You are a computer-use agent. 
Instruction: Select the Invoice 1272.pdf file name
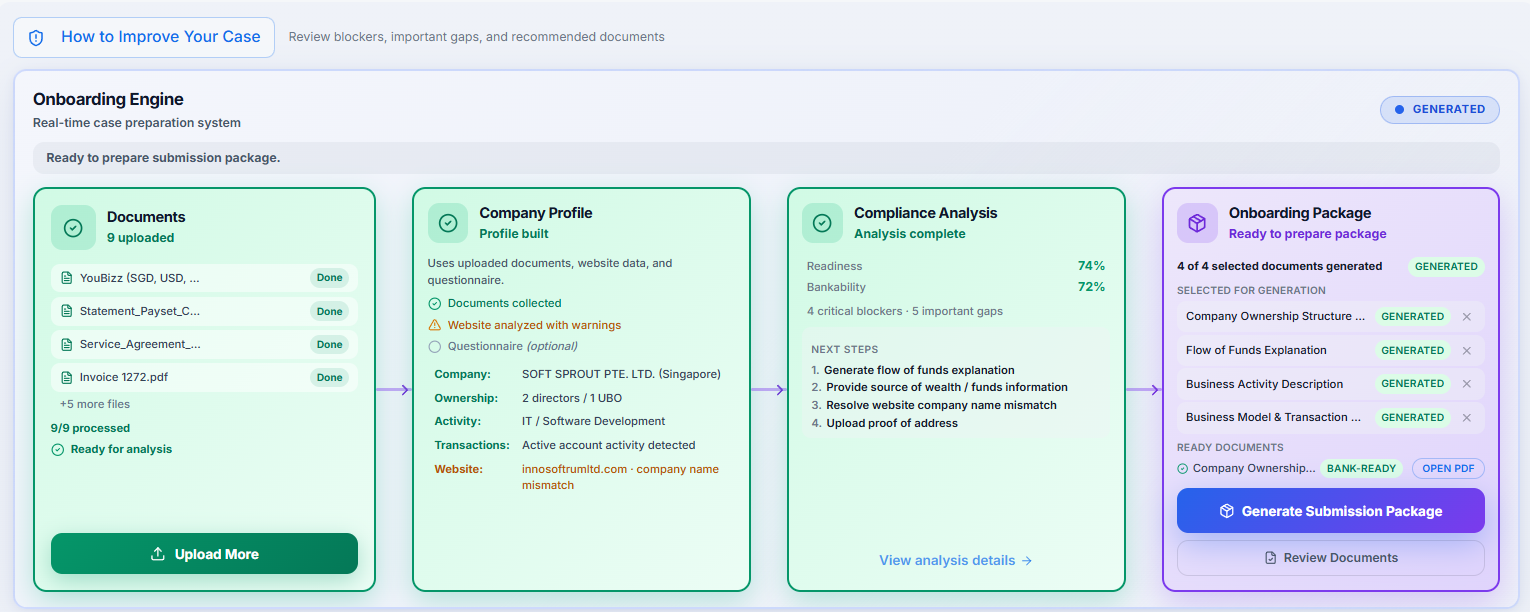126,377
